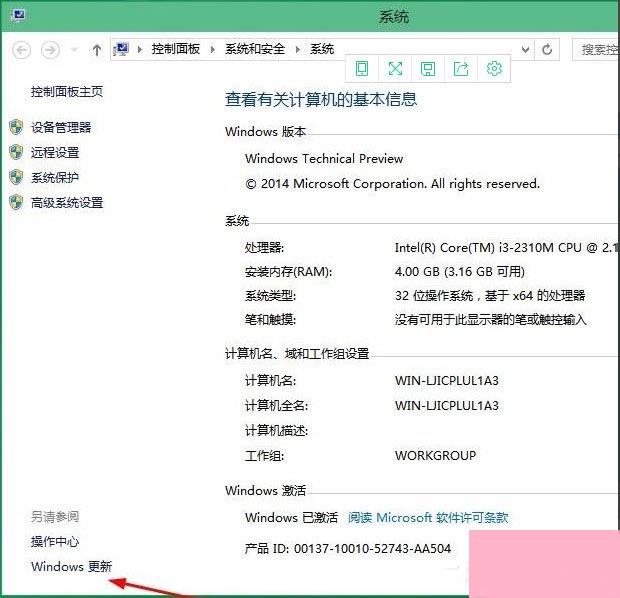Image resolution: width=620 pixels, height=598 pixels.
Task: Open 阅读 Microsoft 软件许可条款 link
Action: point(428,517)
